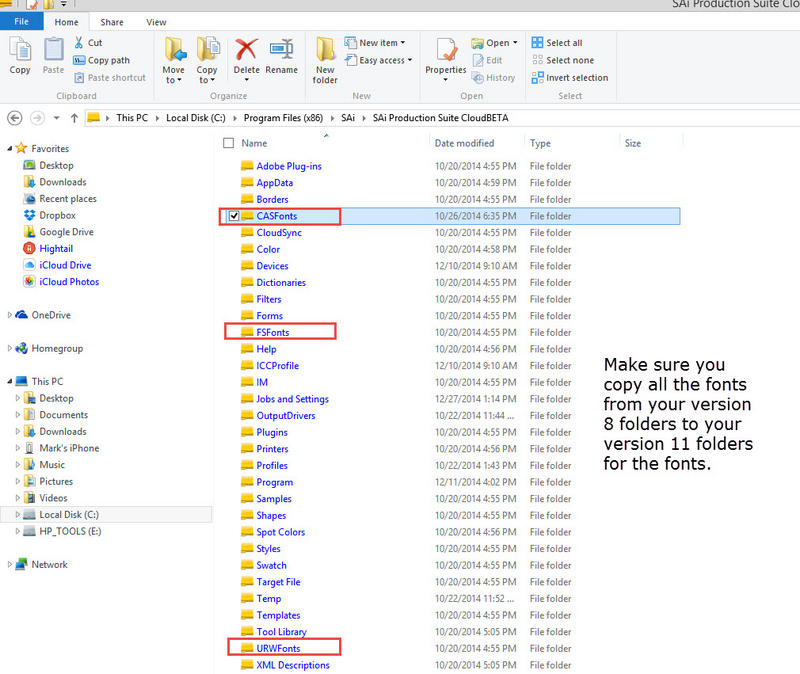Create a New folder from ribbon
This screenshot has width=800, height=674.
pyautogui.click(x=325, y=60)
